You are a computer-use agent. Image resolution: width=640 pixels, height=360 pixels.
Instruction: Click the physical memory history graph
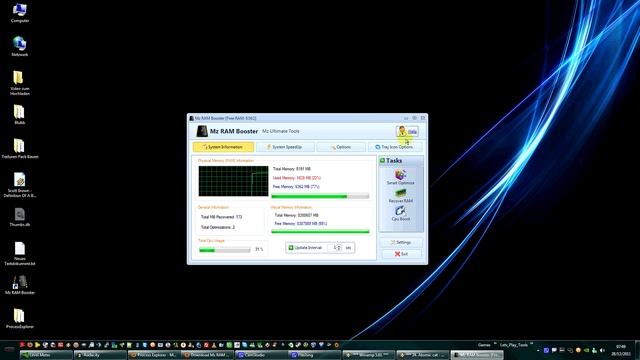(x=233, y=181)
